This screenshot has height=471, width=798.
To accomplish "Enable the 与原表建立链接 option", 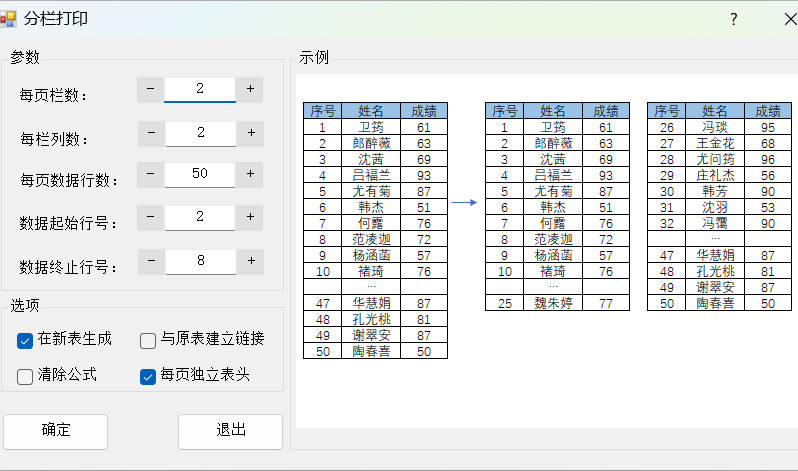I will point(148,341).
